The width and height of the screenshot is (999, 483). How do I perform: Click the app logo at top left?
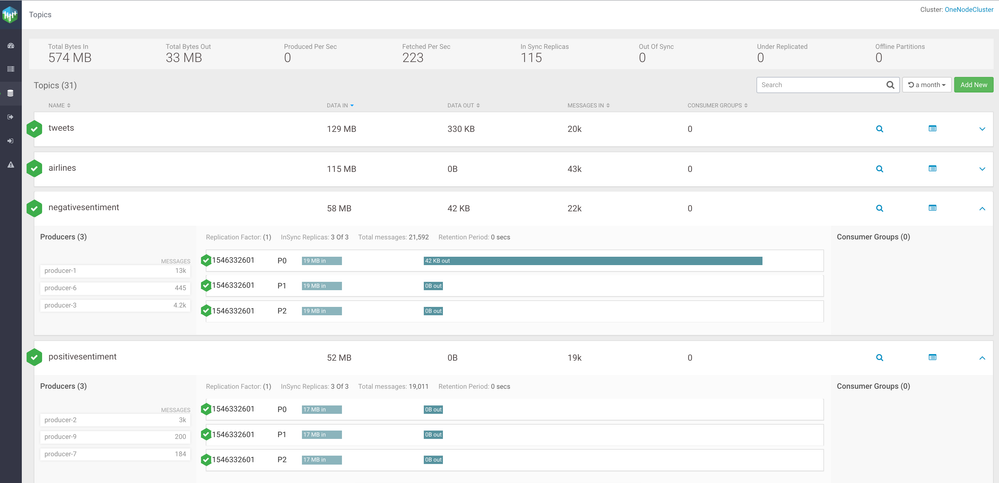[x=11, y=14]
